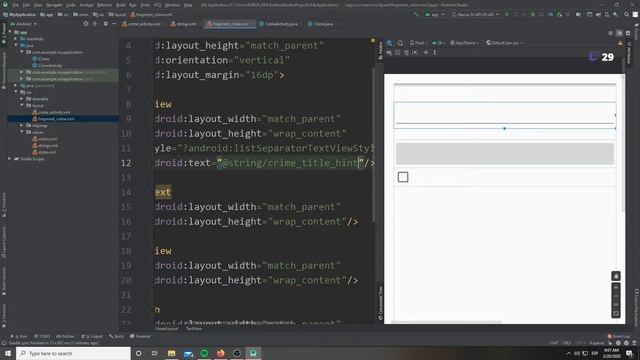Open the app run configuration dropdown
This screenshot has width=640, height=360.
tap(434, 14)
